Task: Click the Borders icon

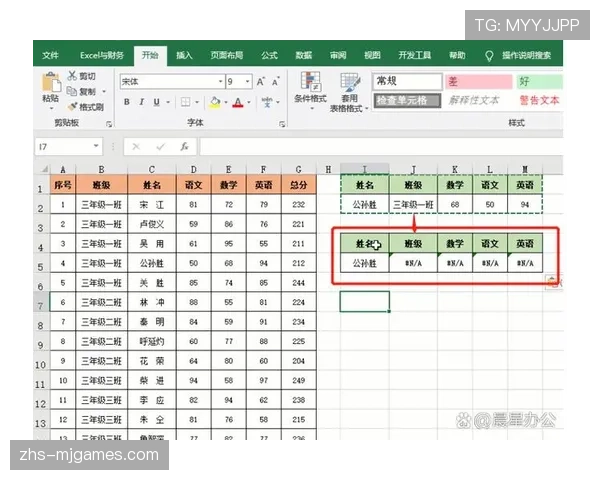Action: pyautogui.click(x=186, y=102)
